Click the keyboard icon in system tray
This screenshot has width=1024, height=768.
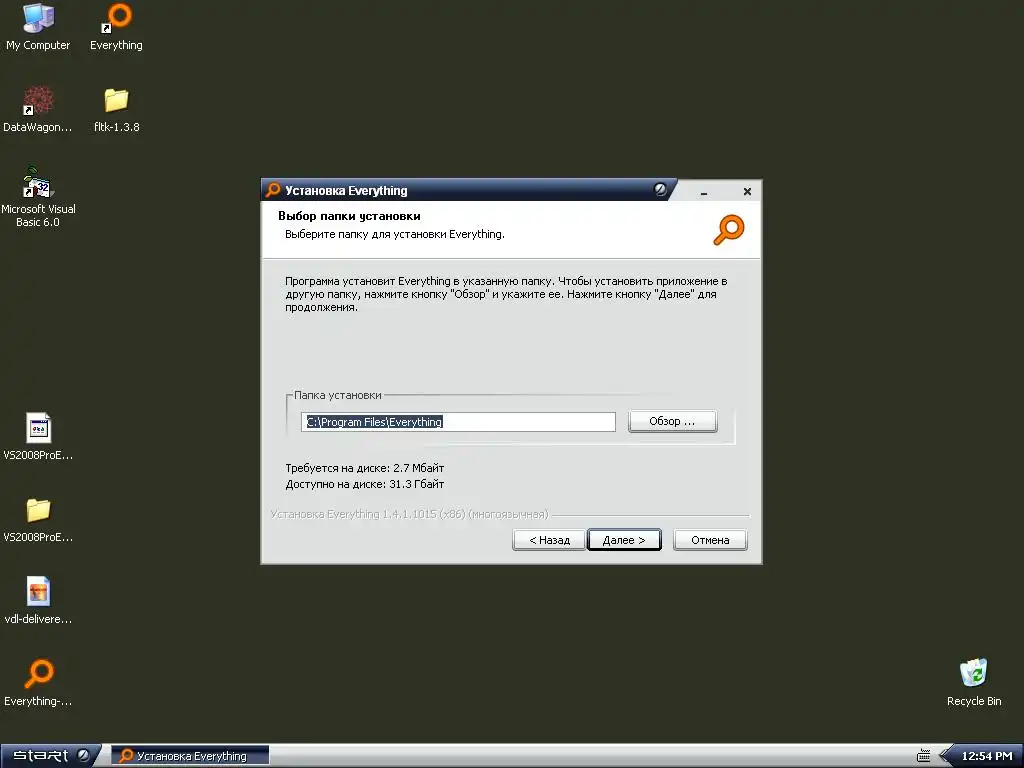click(923, 756)
